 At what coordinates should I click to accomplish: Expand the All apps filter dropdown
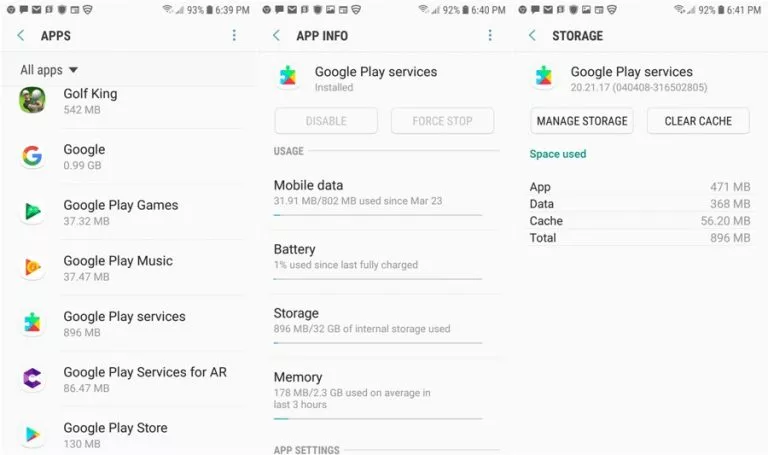(x=49, y=70)
